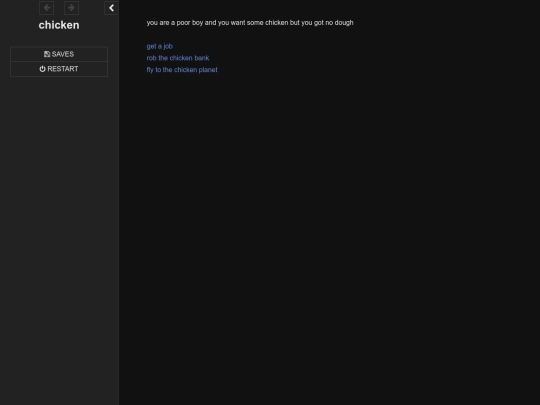Go back in story history arrow

[46, 8]
